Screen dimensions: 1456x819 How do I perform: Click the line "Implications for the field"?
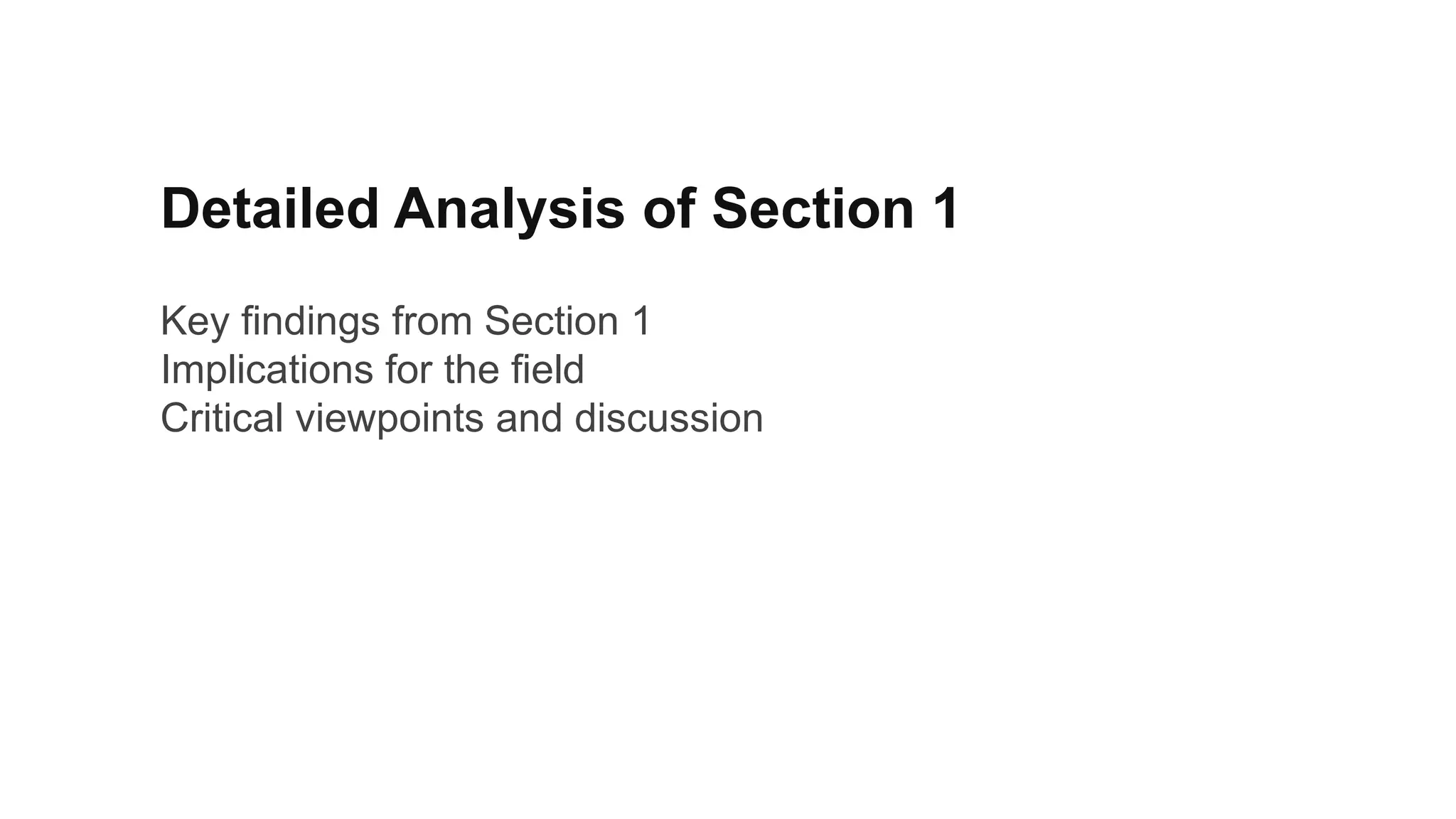[373, 370]
